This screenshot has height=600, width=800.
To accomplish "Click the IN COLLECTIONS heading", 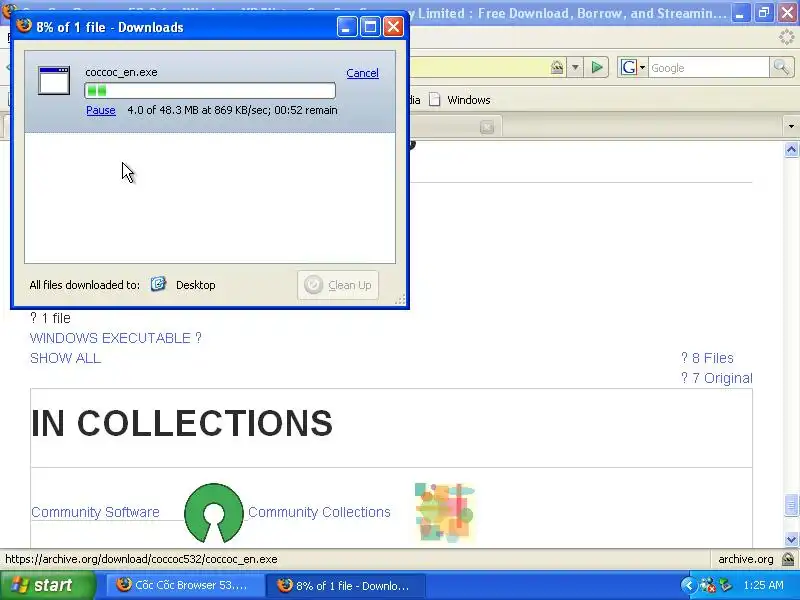I will pos(182,423).
